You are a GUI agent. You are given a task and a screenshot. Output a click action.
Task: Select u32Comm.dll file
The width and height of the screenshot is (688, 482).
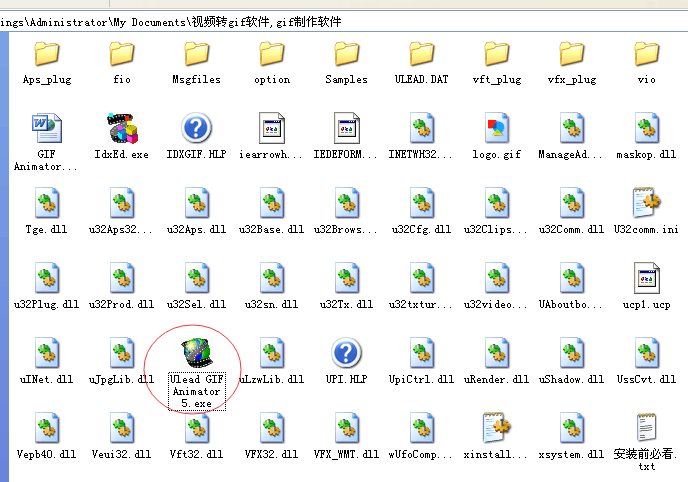(x=572, y=203)
